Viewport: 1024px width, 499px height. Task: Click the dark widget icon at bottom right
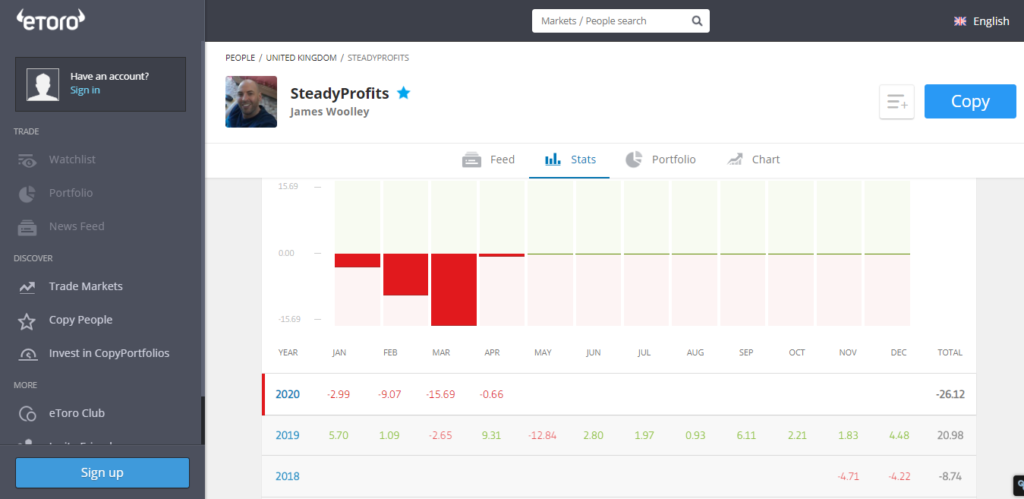coord(1017,485)
